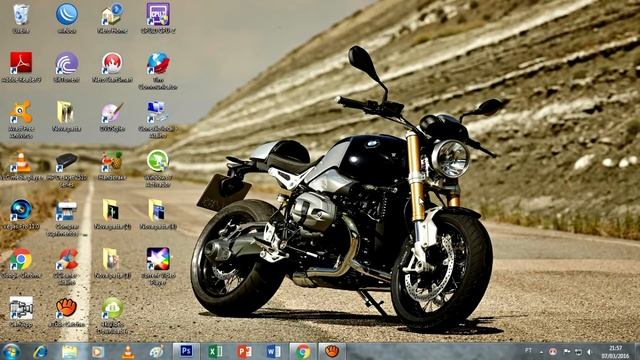Launch VLC media player desktop shortcut
This screenshot has height=360, width=640.
21,165
